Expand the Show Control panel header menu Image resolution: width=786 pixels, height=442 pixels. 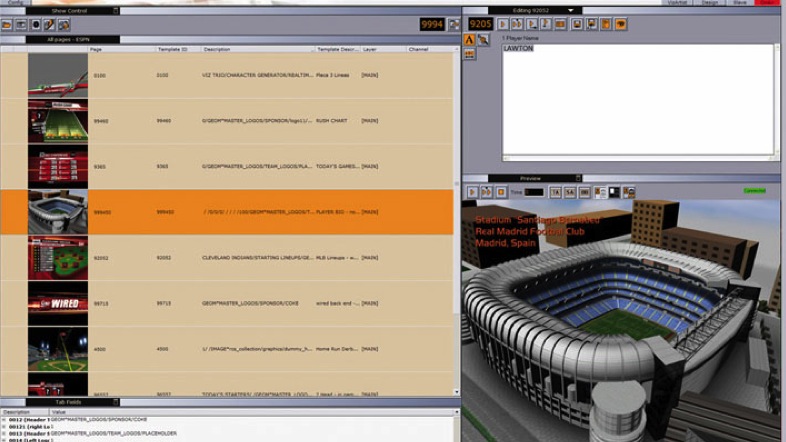(115, 11)
